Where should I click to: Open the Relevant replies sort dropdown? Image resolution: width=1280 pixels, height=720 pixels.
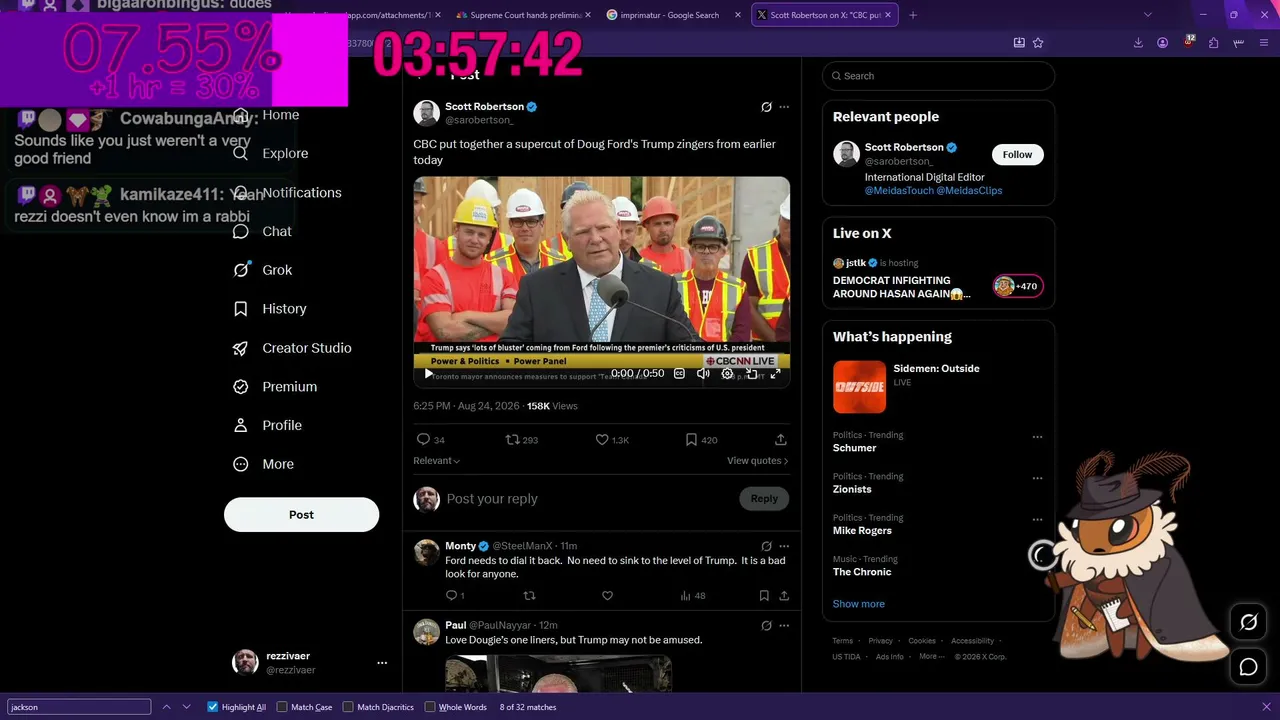(437, 461)
